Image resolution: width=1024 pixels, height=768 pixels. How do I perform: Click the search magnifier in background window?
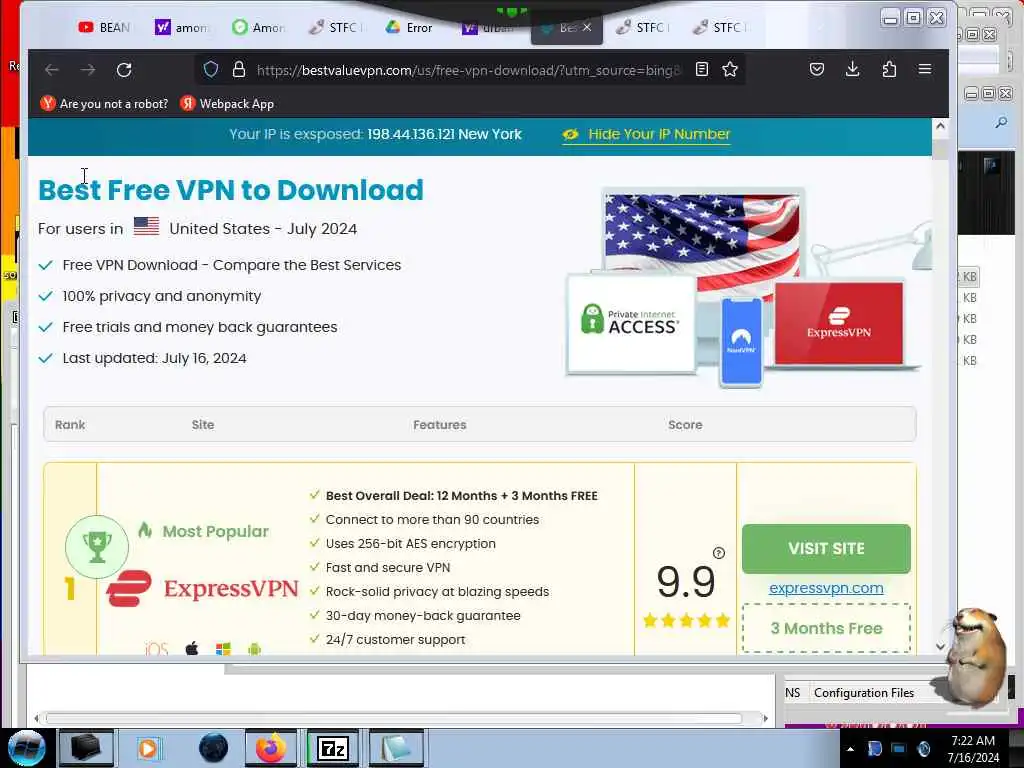[x=1001, y=122]
